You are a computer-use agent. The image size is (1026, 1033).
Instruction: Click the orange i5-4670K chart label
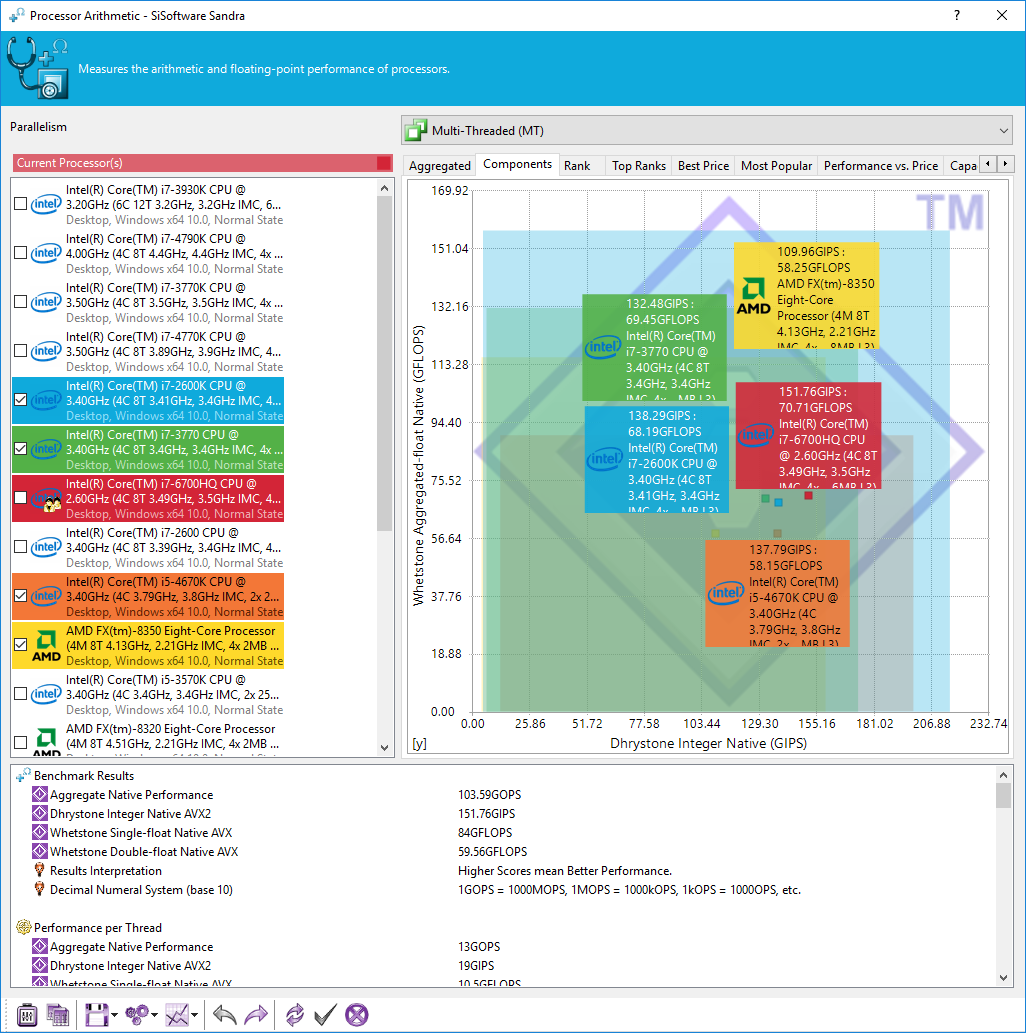coord(777,594)
